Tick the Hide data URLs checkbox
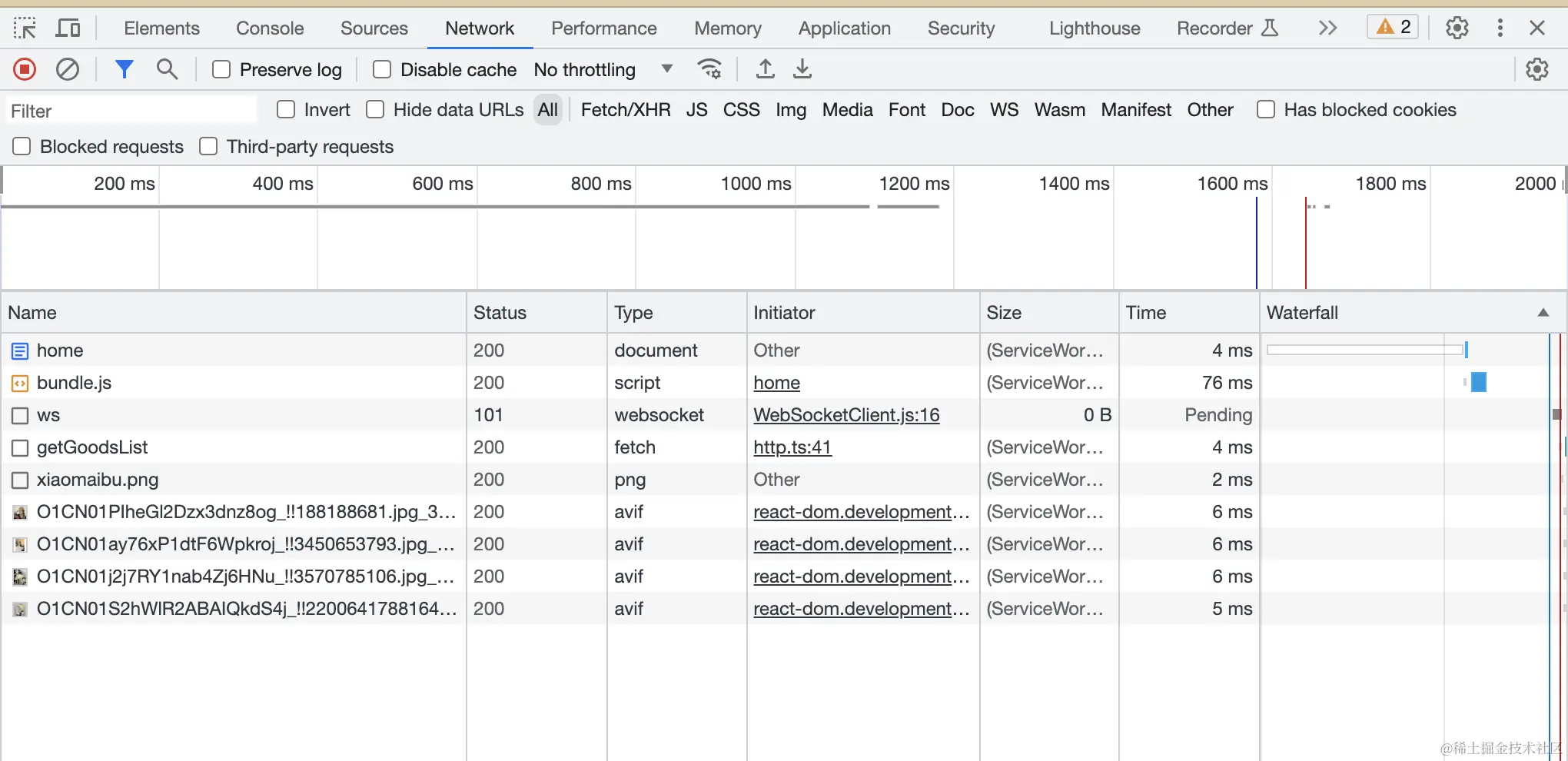 coord(375,110)
